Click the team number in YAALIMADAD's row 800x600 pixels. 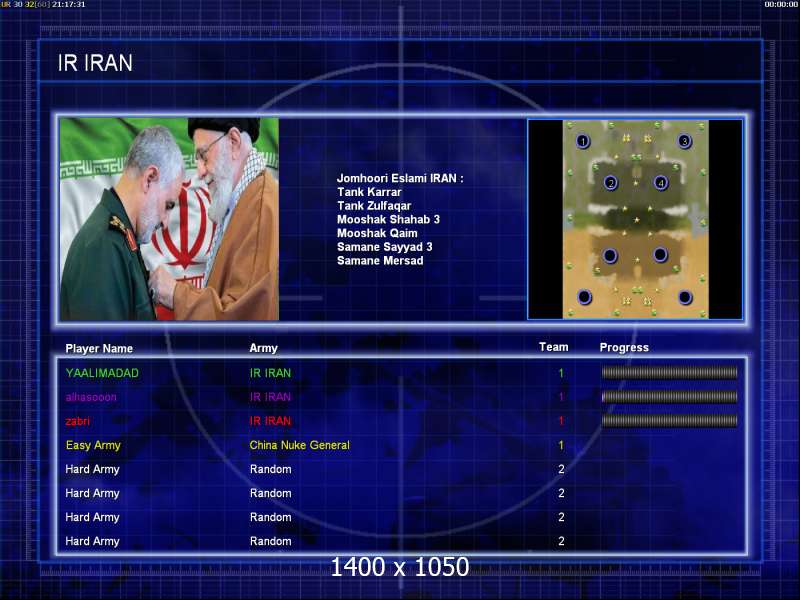(x=561, y=373)
